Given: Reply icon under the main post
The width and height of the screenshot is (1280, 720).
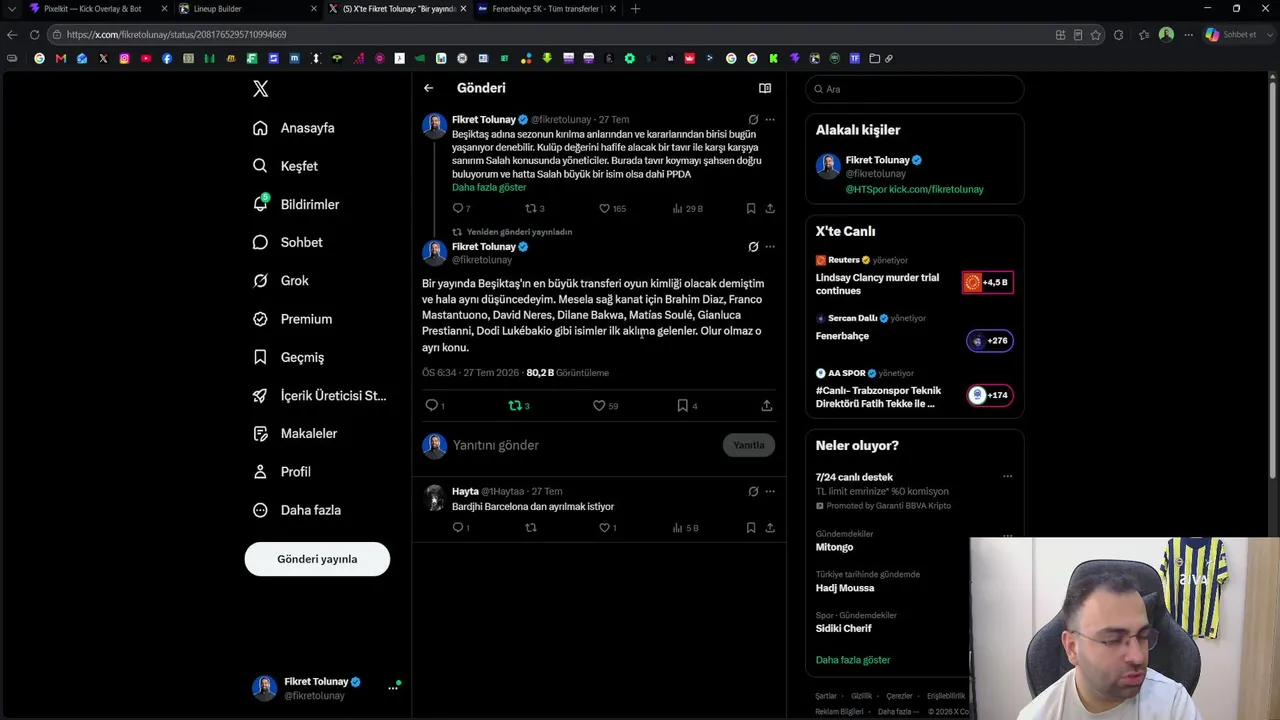Looking at the screenshot, I should pyautogui.click(x=432, y=405).
